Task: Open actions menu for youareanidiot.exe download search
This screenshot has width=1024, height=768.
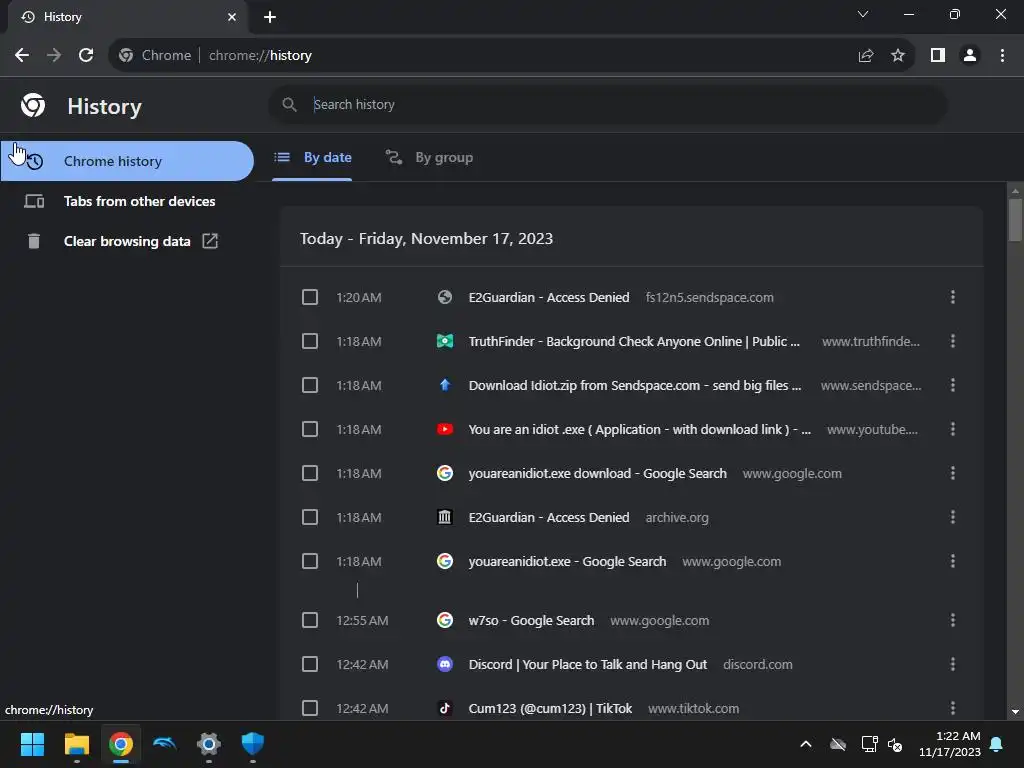Action: point(953,473)
